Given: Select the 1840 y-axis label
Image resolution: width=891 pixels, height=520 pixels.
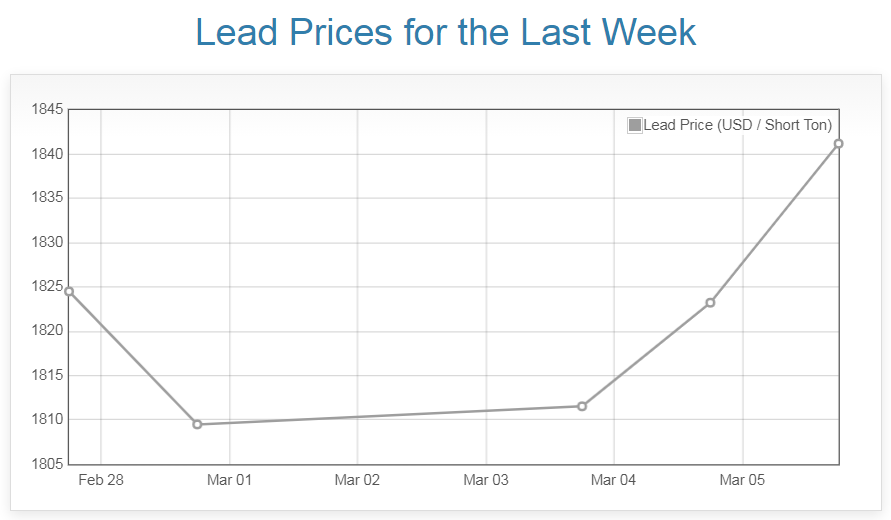Looking at the screenshot, I should pyautogui.click(x=47, y=154).
